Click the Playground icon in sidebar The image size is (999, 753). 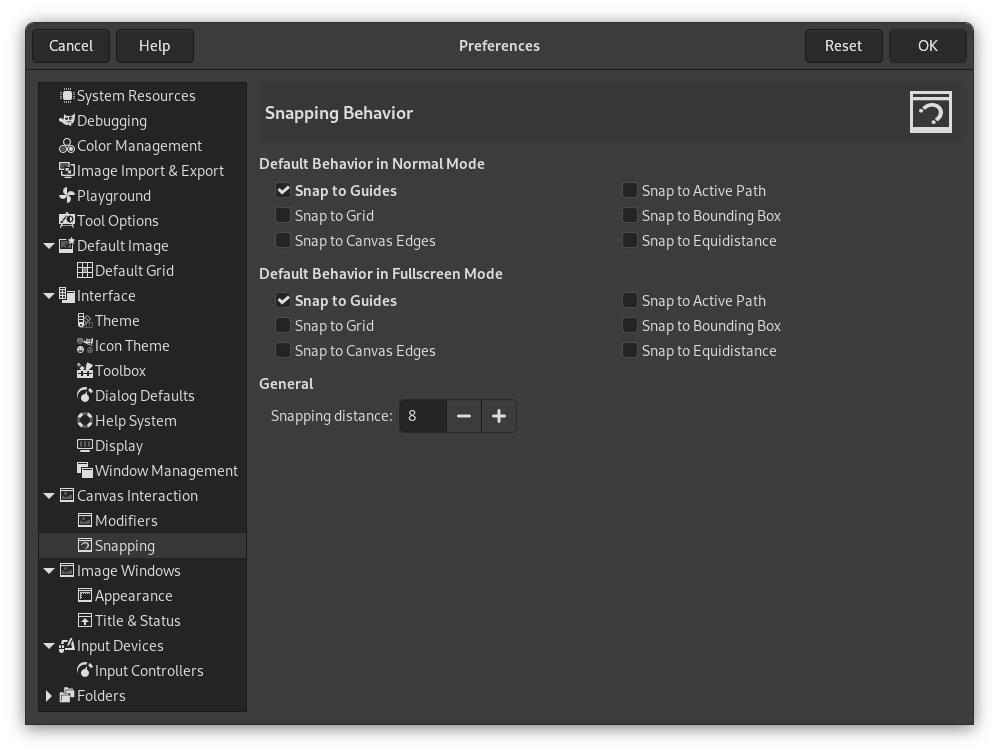click(66, 195)
